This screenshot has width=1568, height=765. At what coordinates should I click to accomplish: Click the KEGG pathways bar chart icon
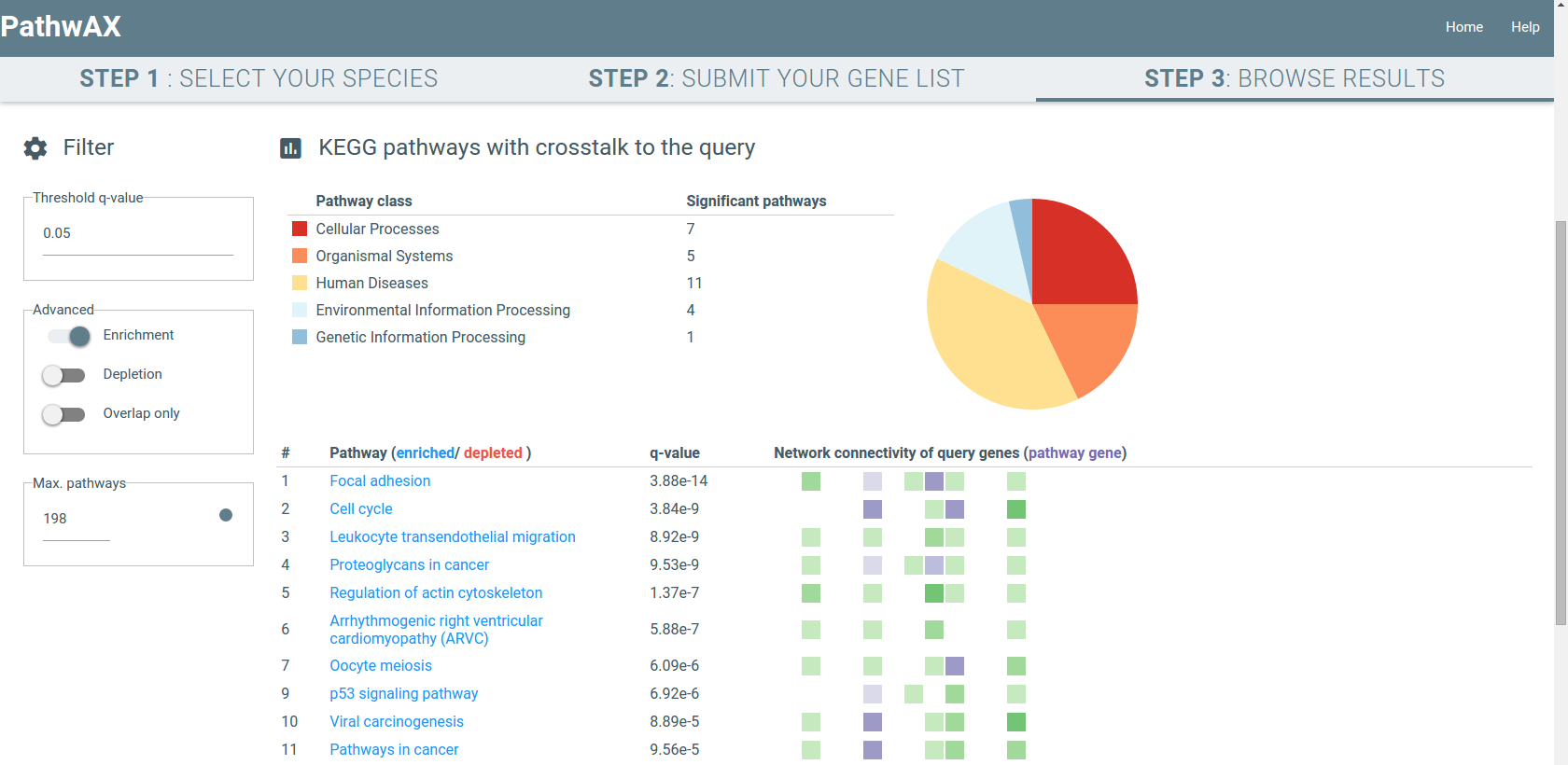(290, 148)
